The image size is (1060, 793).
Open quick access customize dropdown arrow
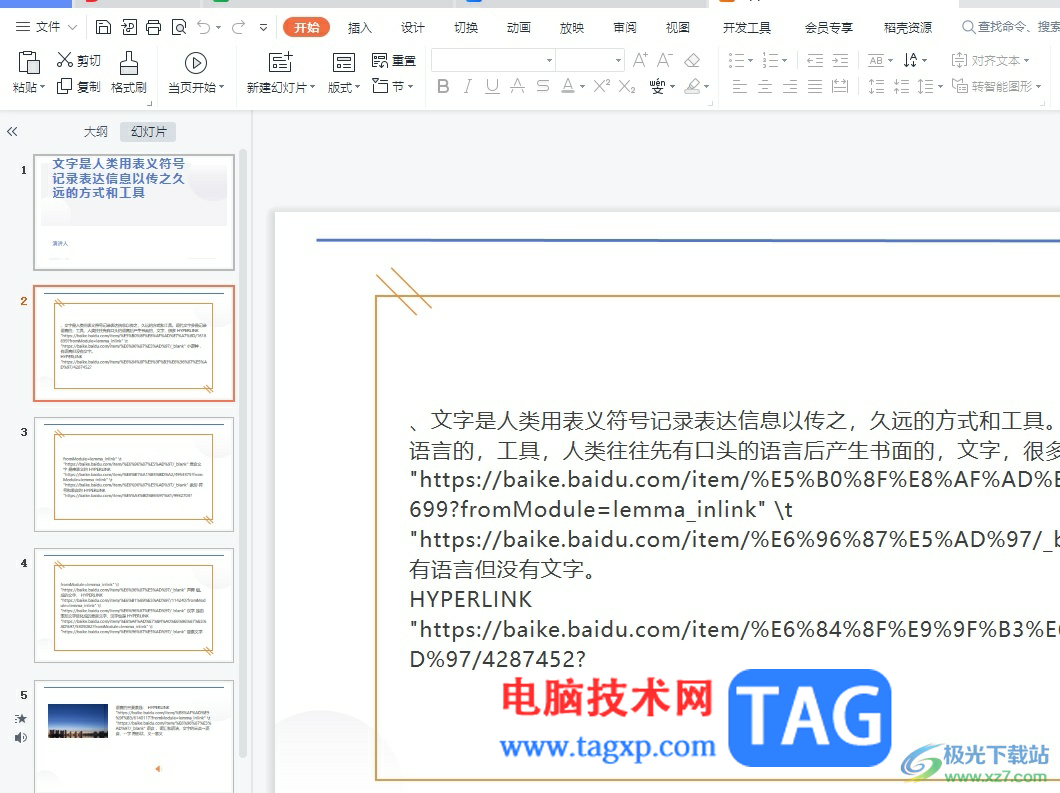pos(263,27)
